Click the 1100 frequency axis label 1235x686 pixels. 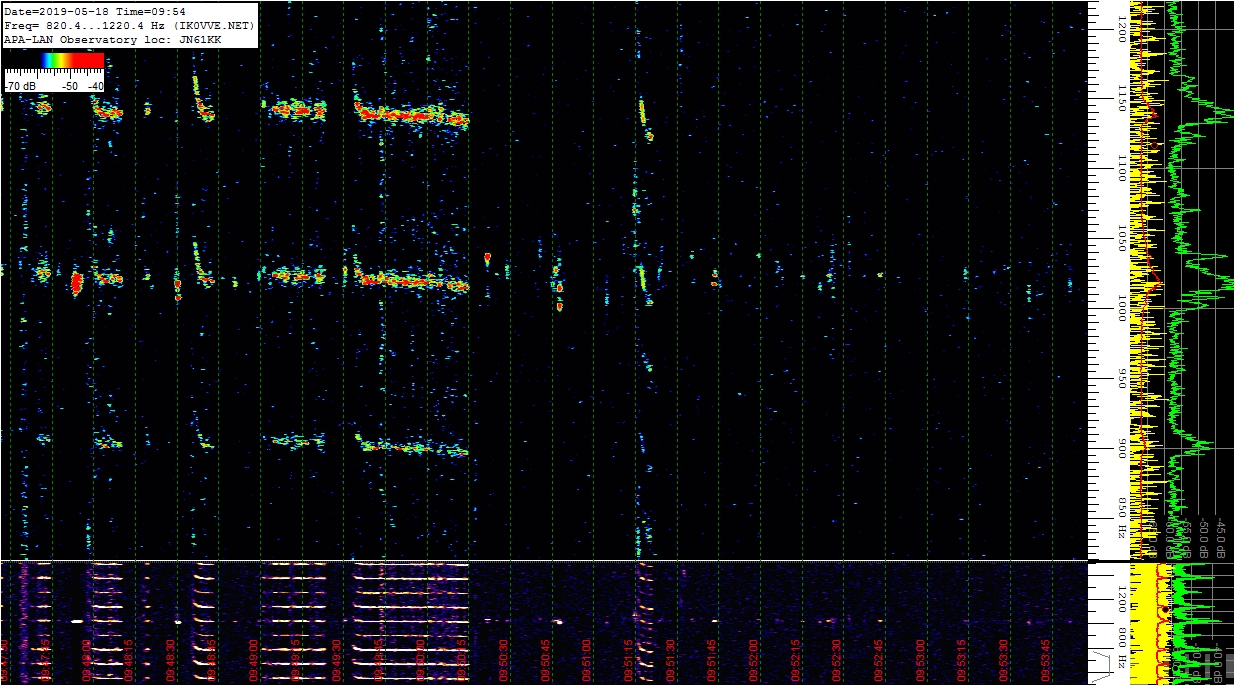click(x=1122, y=168)
